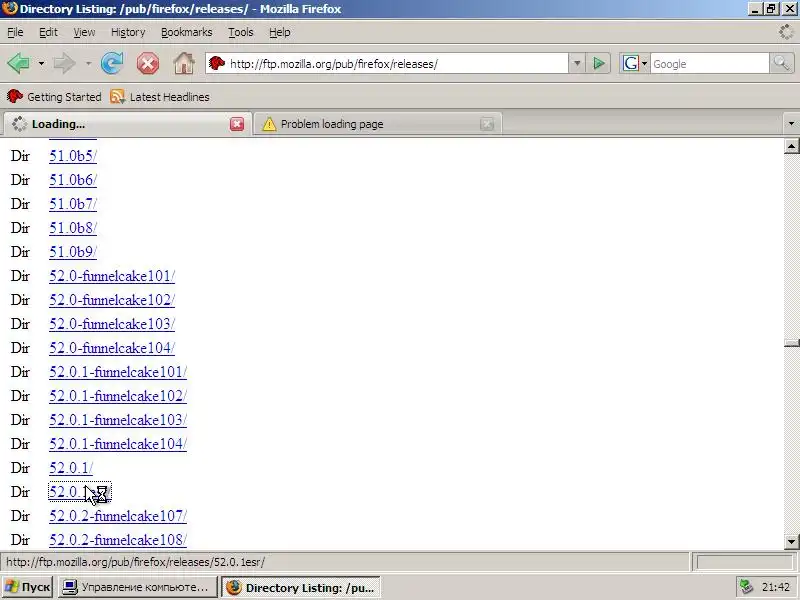800x600 pixels.
Task: Open Getting Started bookmark
Action: coord(54,97)
